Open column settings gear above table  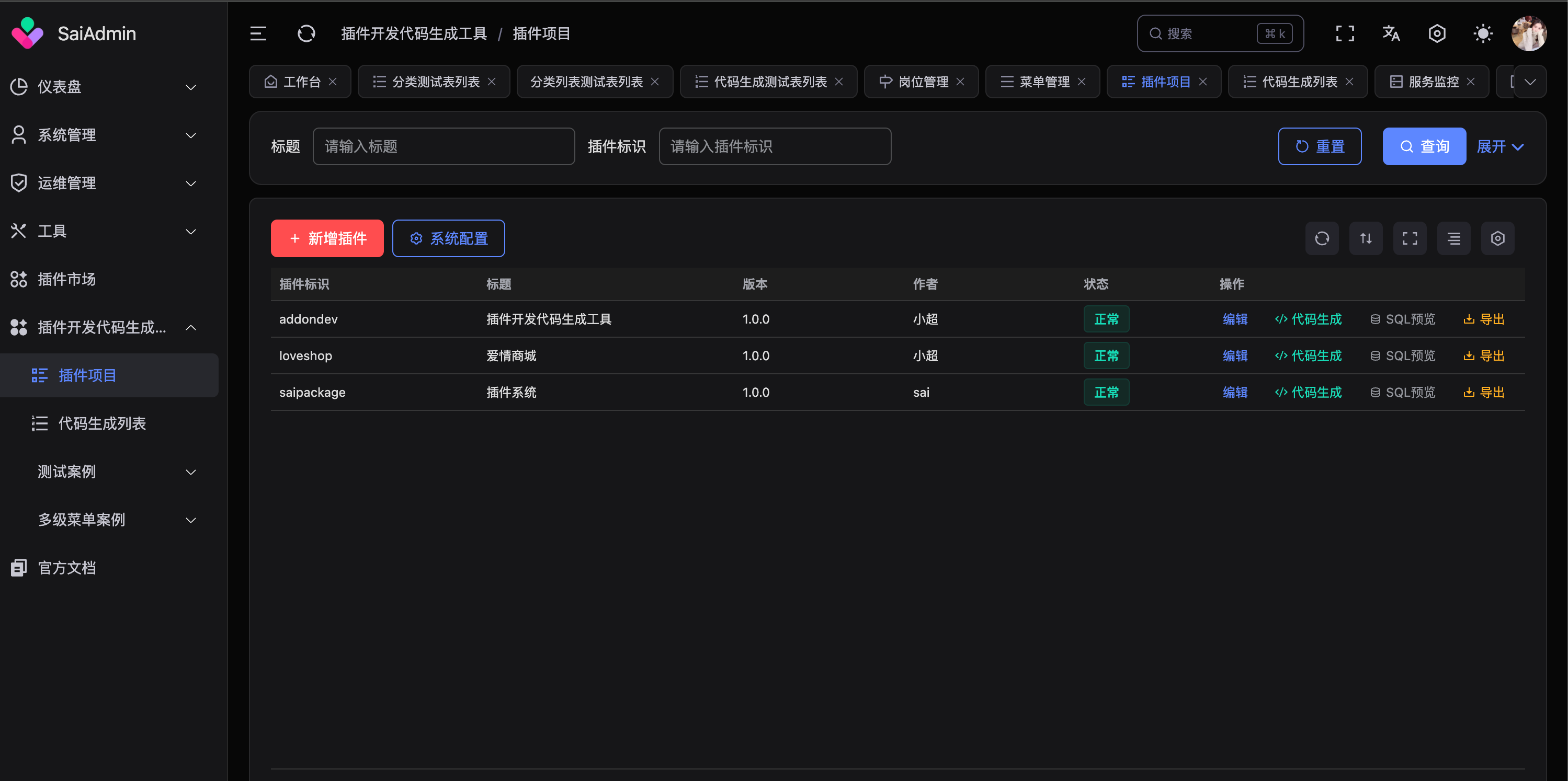[1498, 238]
